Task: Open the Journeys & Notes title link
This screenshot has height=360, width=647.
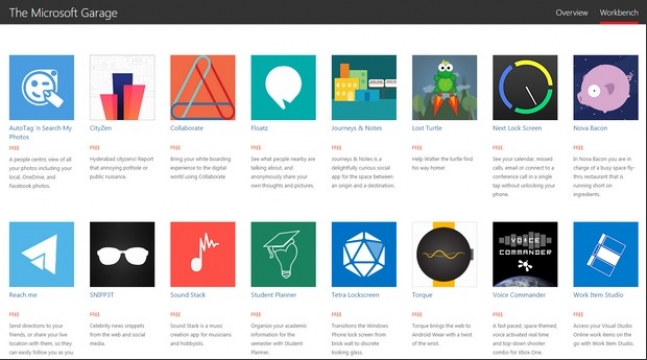Action: [x=357, y=128]
